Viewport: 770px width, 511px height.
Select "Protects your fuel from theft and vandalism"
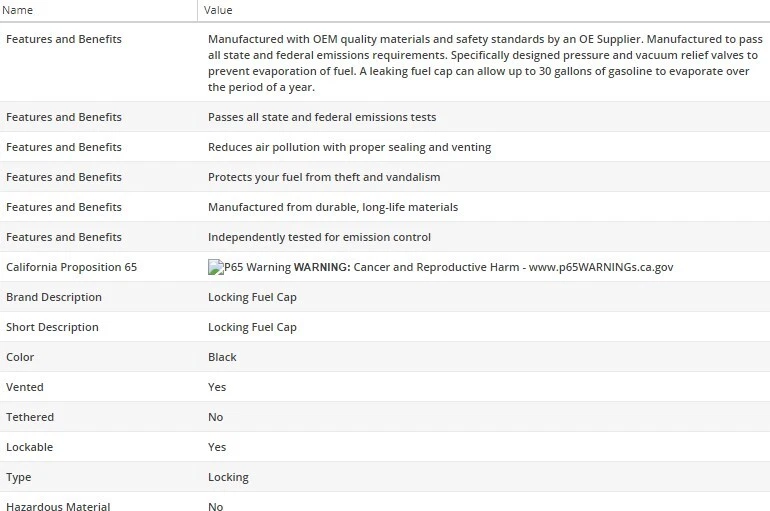coord(324,177)
